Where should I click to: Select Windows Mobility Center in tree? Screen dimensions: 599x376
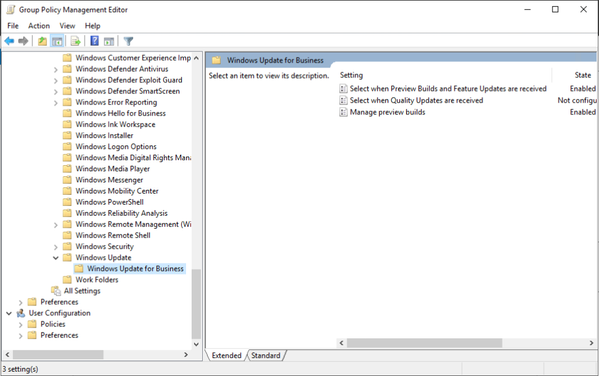[117, 191]
